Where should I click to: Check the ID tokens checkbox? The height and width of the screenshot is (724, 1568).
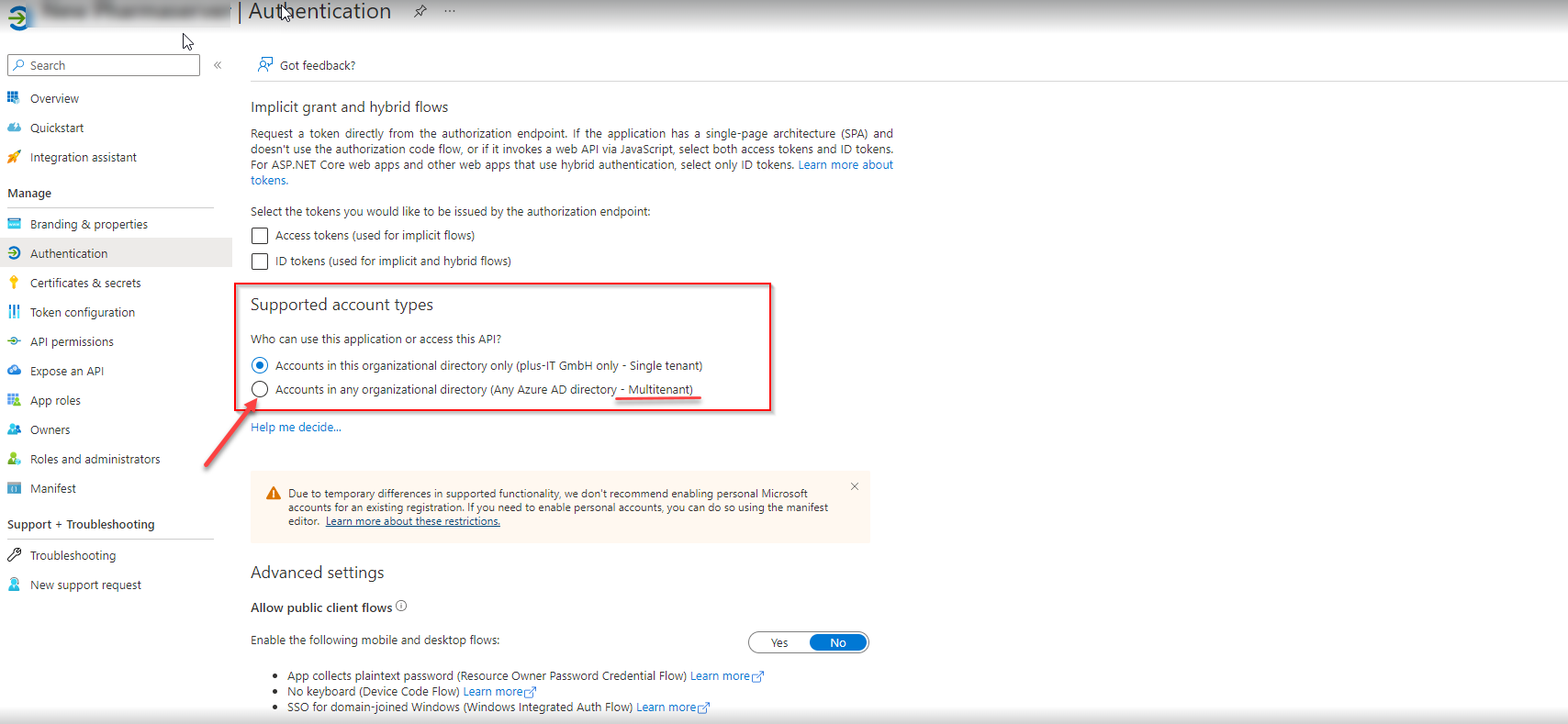click(260, 262)
